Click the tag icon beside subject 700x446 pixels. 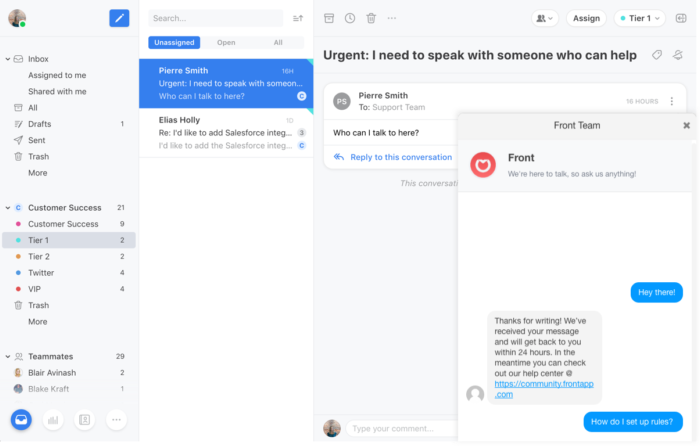(657, 55)
